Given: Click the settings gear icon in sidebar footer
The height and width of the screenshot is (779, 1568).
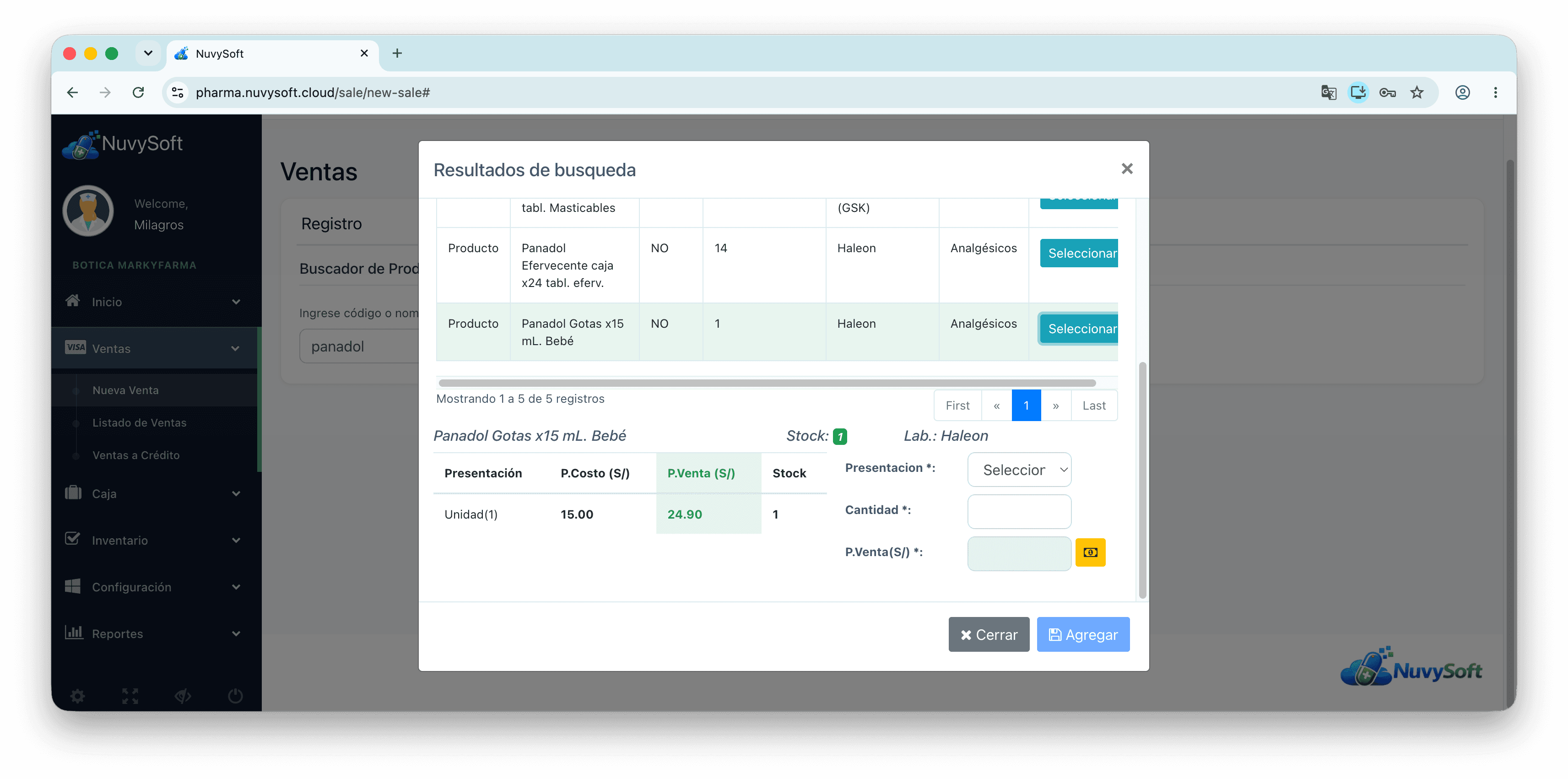Looking at the screenshot, I should tap(77, 696).
